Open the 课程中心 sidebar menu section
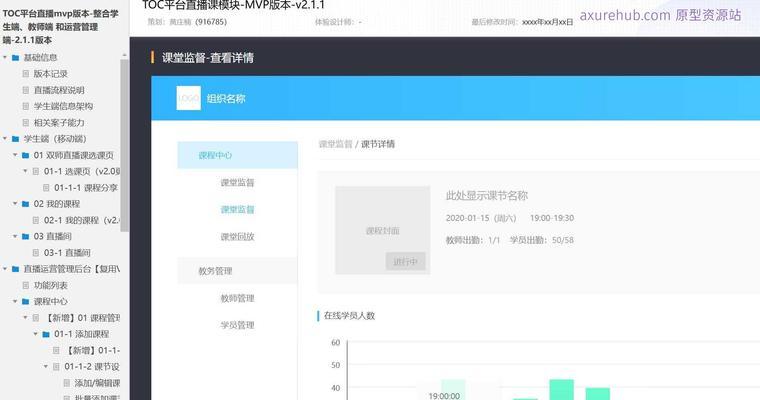 238,155
